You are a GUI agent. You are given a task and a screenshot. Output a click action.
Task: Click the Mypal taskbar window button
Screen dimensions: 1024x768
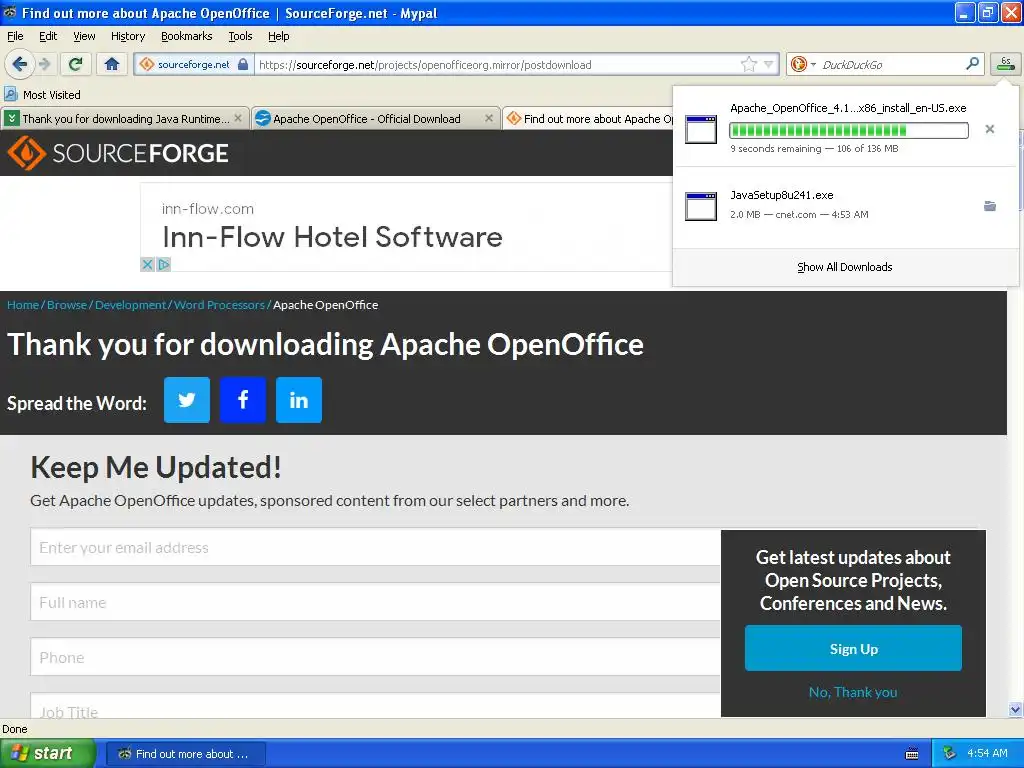pos(186,754)
